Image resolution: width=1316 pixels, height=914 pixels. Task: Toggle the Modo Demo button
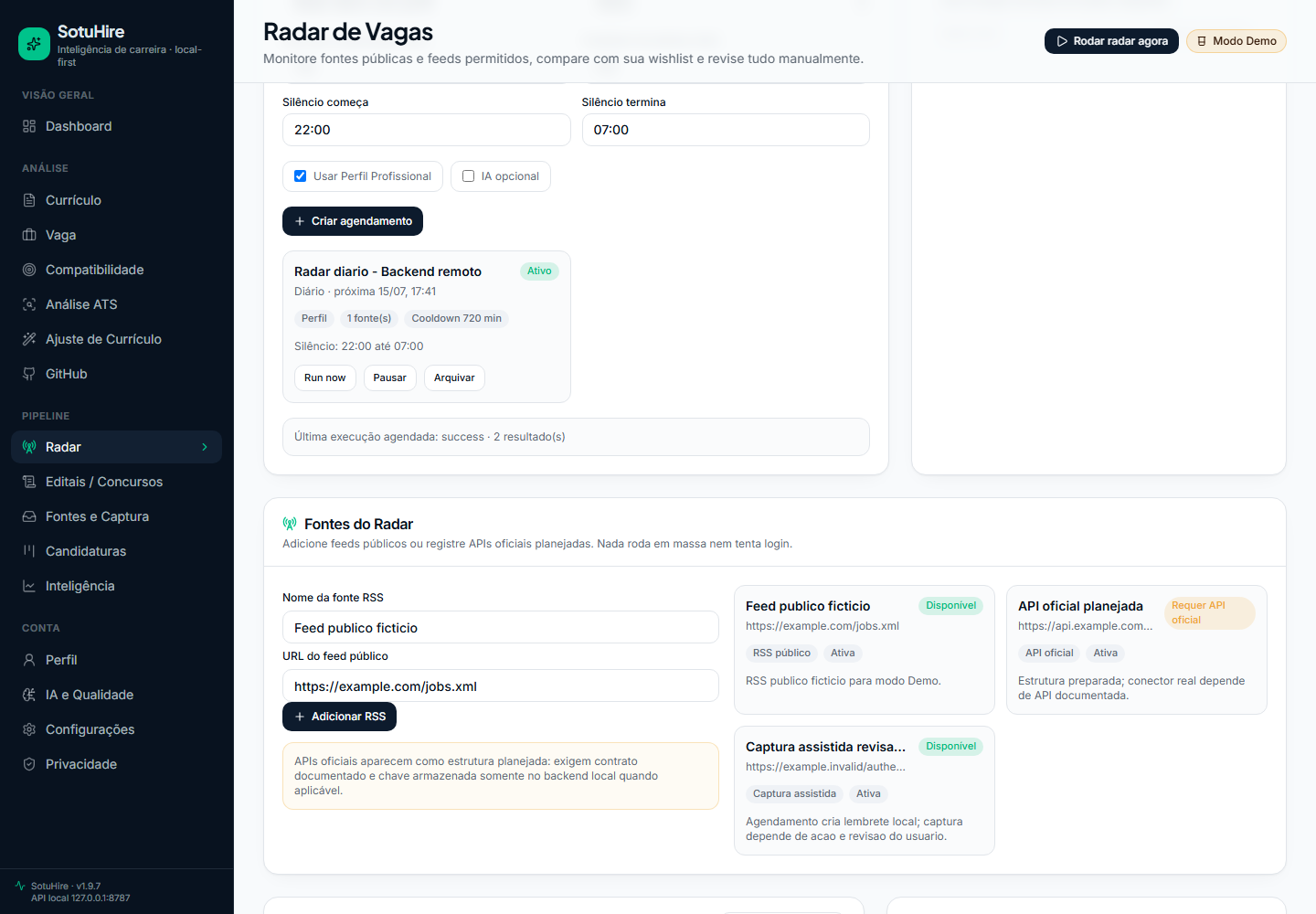pos(1236,41)
